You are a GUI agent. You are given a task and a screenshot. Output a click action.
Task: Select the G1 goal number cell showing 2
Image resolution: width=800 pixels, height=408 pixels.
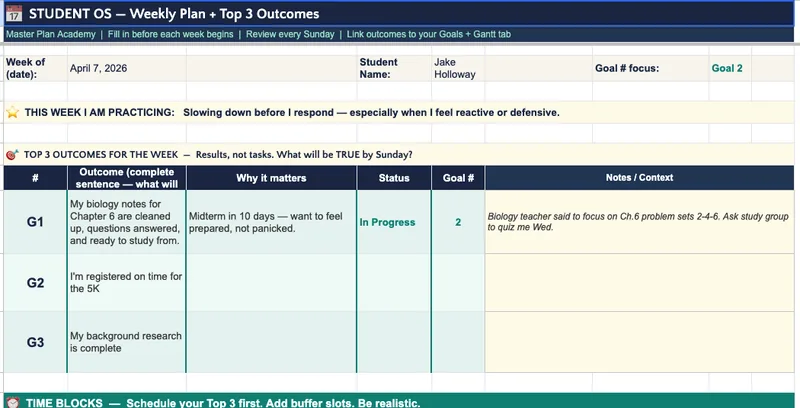click(458, 222)
